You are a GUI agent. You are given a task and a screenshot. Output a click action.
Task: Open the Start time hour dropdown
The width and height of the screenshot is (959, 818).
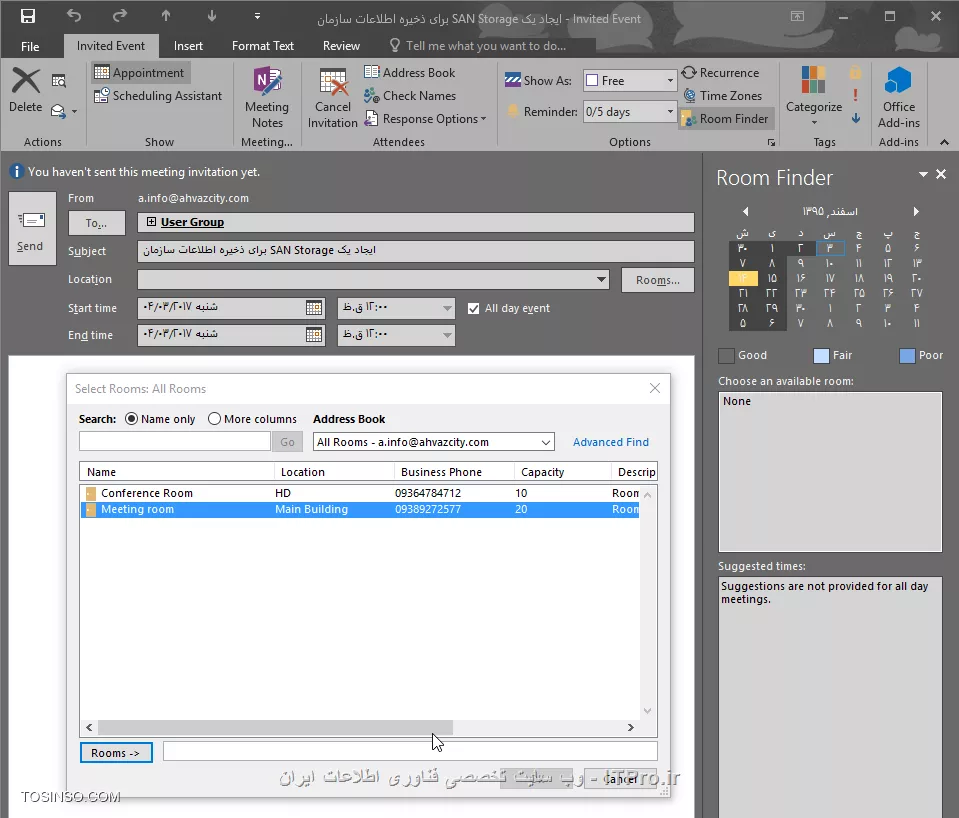coord(447,308)
